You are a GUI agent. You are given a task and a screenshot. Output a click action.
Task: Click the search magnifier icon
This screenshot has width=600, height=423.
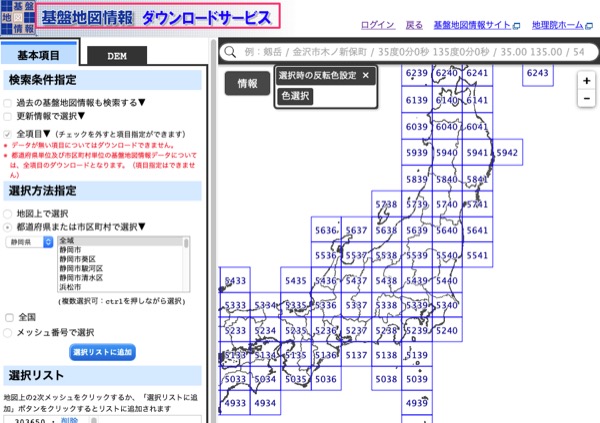point(231,50)
